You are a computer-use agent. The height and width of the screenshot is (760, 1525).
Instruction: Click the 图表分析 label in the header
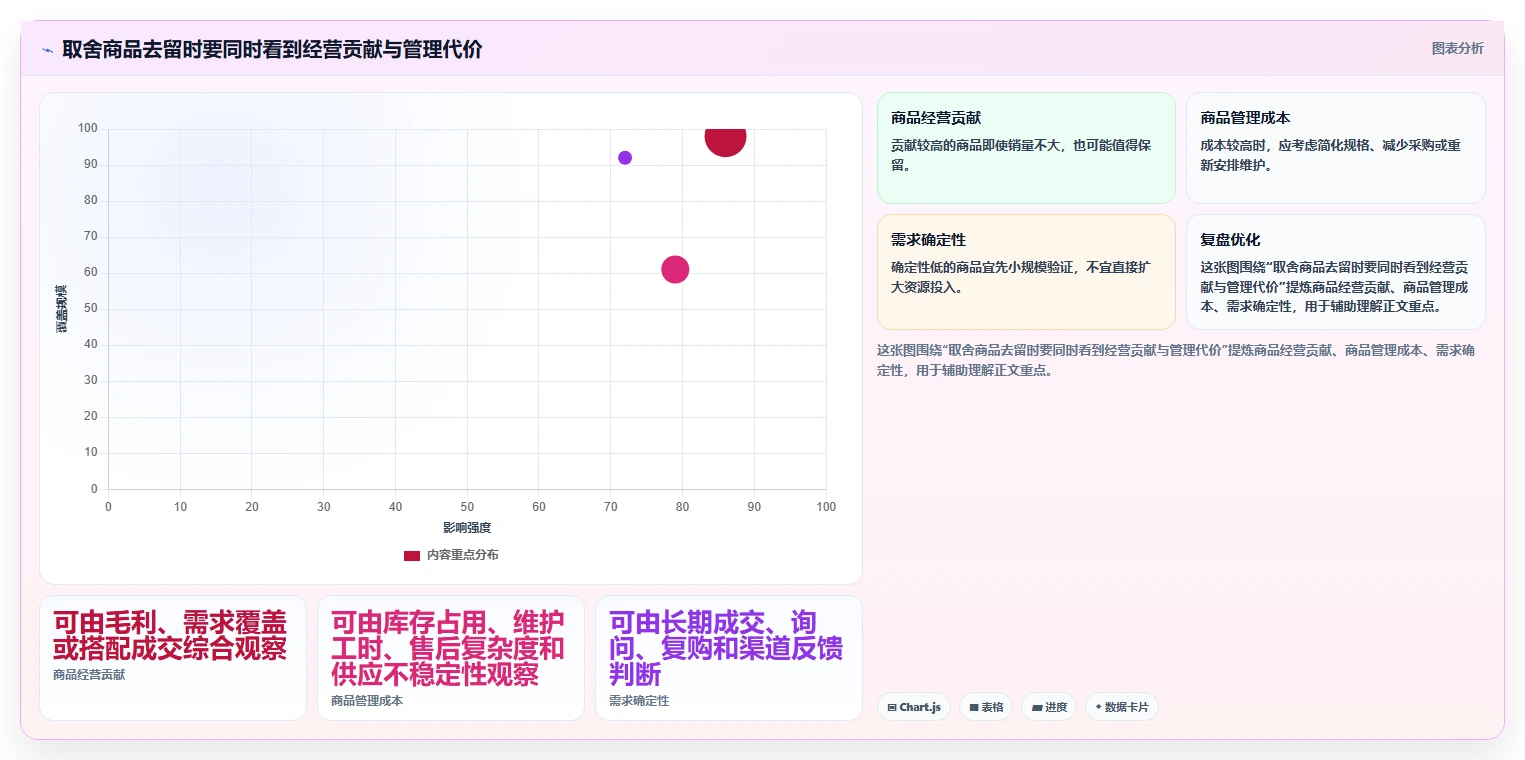pyautogui.click(x=1457, y=48)
